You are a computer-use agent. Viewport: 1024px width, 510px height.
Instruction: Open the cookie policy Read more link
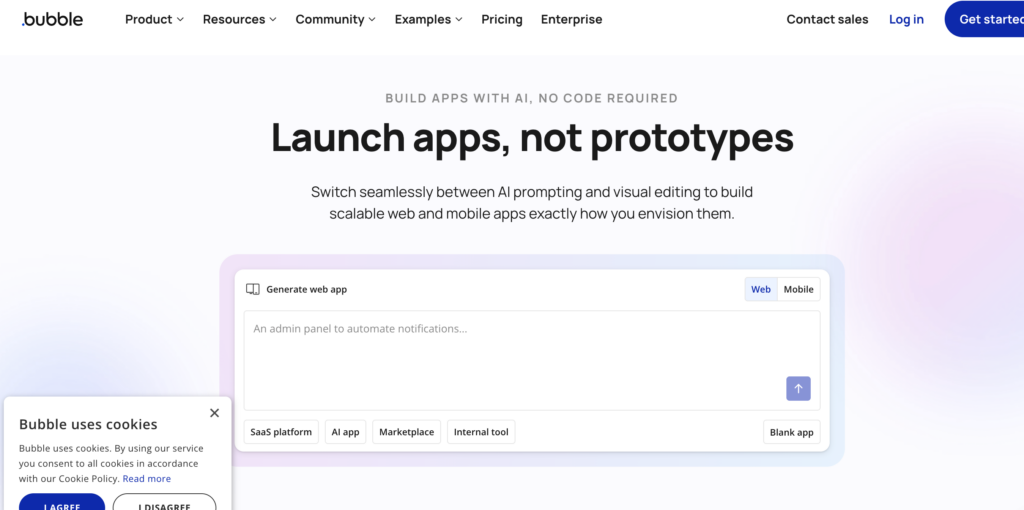coord(147,479)
